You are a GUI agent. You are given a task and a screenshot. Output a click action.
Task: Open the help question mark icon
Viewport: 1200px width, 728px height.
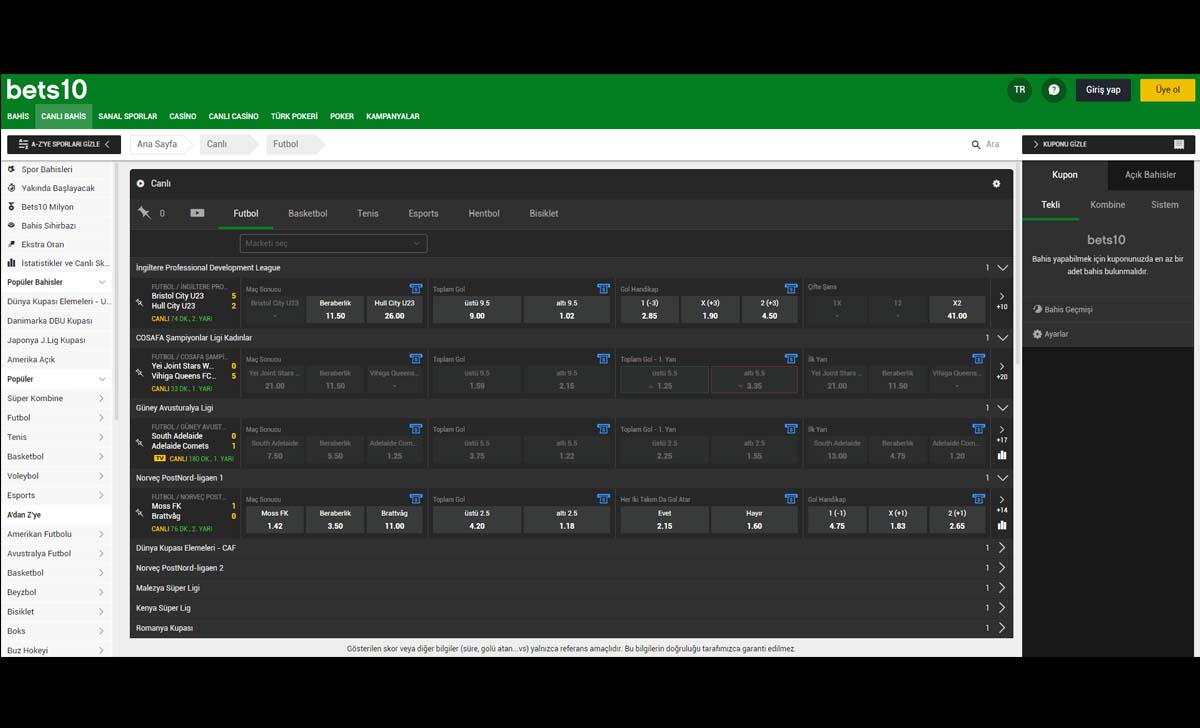[1054, 90]
